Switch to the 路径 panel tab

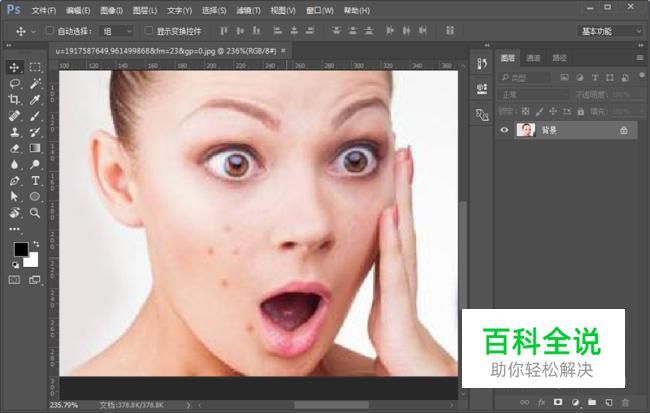pos(559,58)
